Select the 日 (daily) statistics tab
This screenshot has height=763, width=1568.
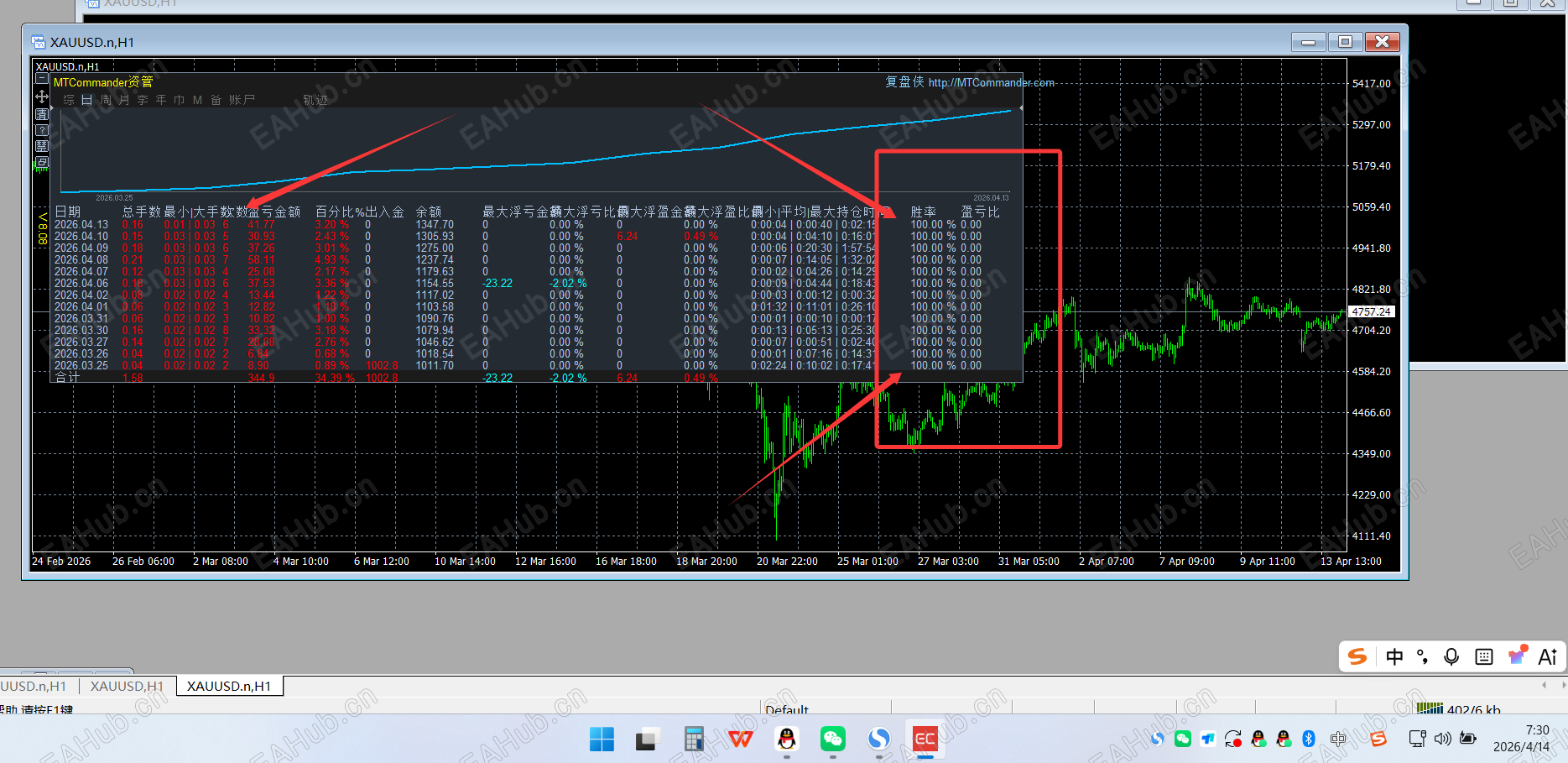[x=86, y=100]
